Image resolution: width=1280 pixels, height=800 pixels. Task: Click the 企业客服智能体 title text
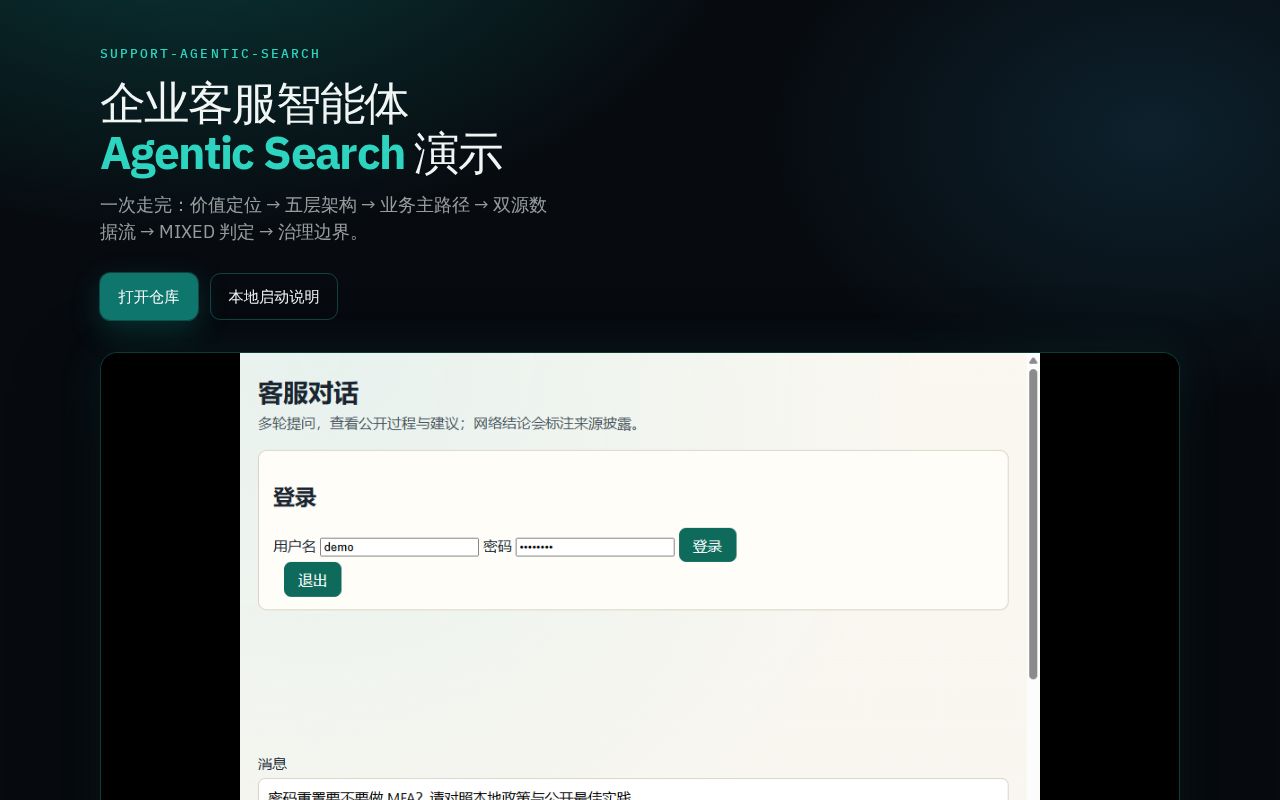[254, 104]
